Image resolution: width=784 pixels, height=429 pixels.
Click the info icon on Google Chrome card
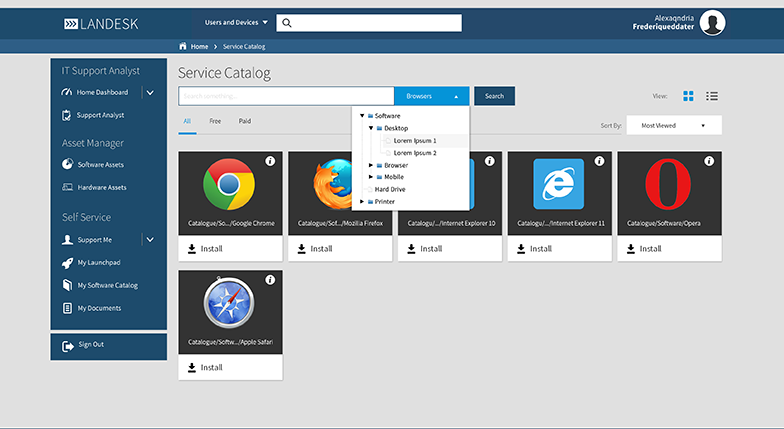[x=270, y=161]
